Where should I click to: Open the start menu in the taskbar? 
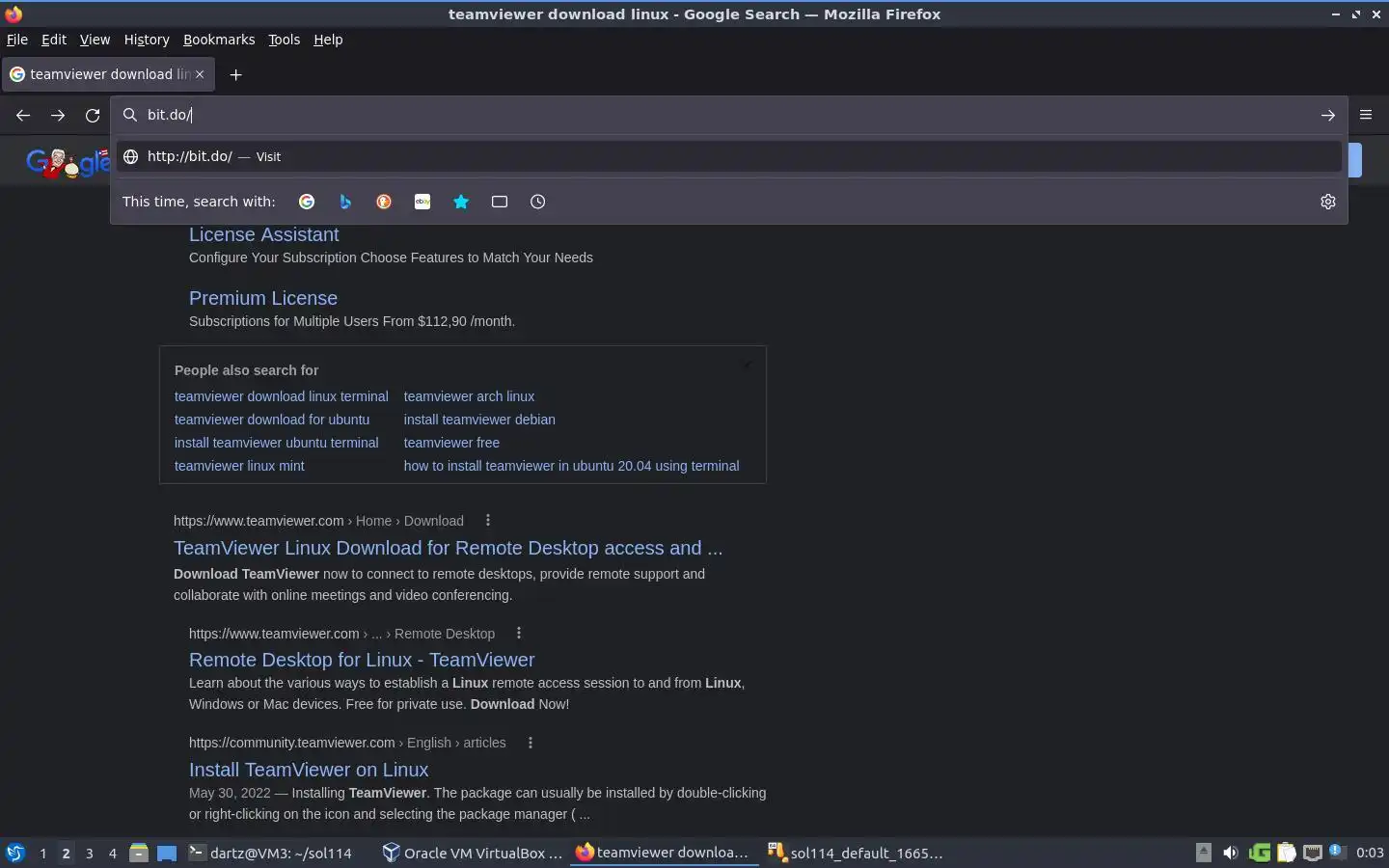pyautogui.click(x=15, y=853)
